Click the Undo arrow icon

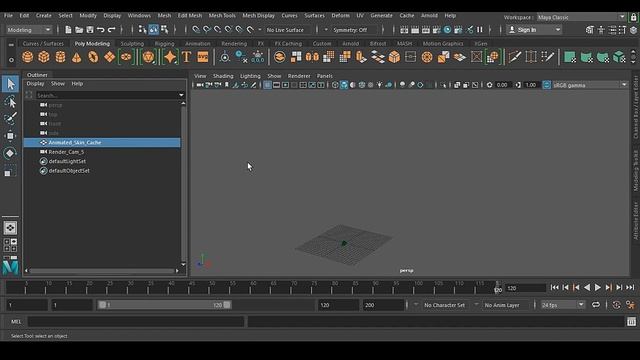point(100,30)
